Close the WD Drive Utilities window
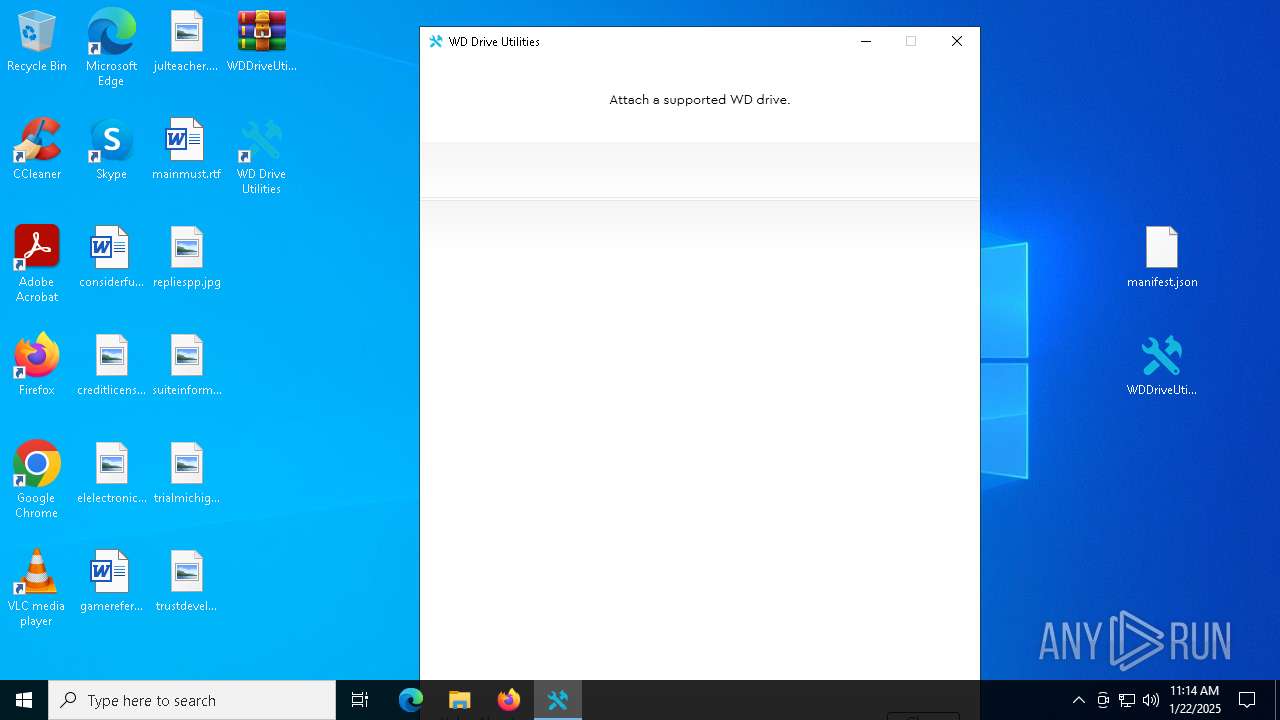Image resolution: width=1280 pixels, height=720 pixels. tap(957, 42)
